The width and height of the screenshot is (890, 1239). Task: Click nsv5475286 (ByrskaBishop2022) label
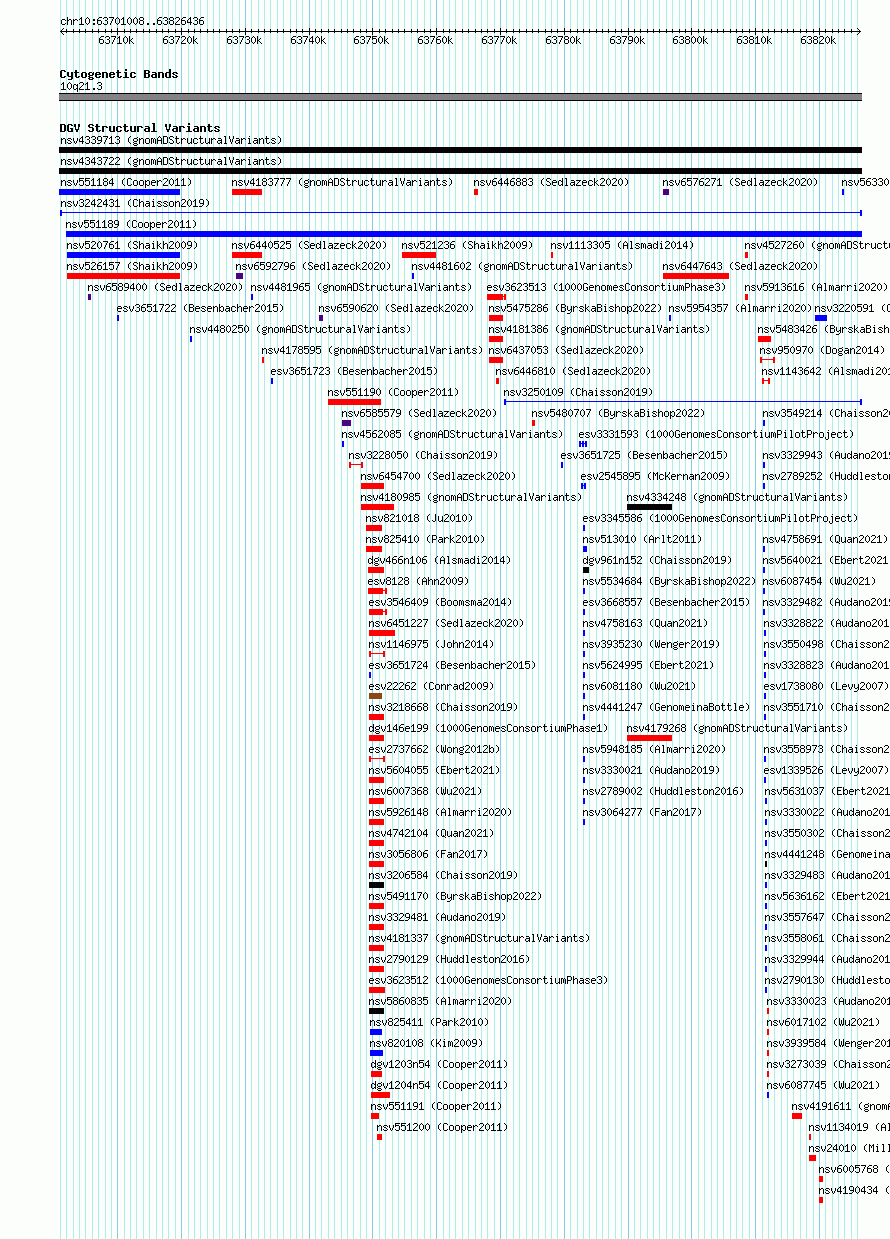[x=575, y=308]
